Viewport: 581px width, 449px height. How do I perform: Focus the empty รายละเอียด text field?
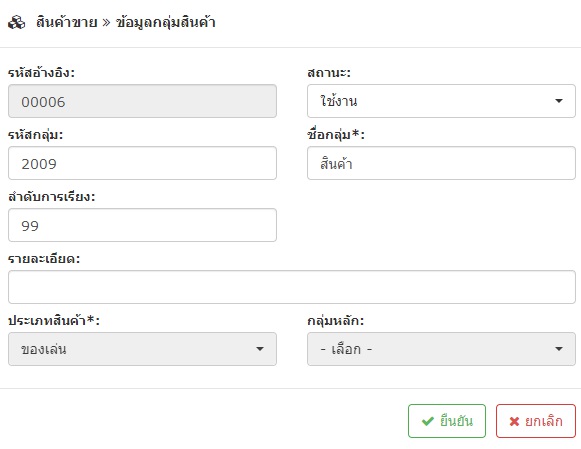(x=292, y=287)
